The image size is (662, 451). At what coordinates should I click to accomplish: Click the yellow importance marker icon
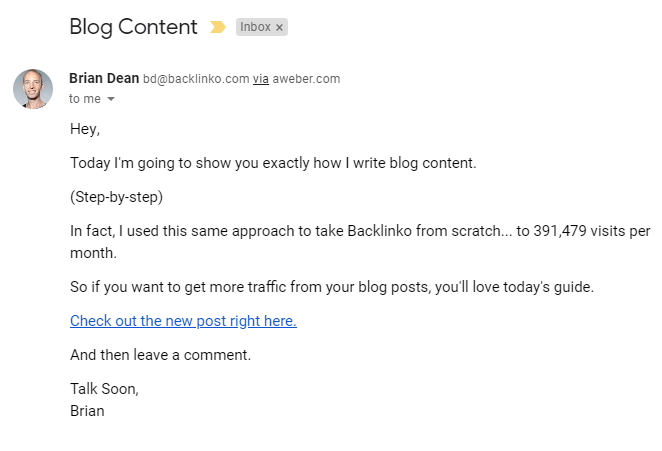(x=218, y=27)
